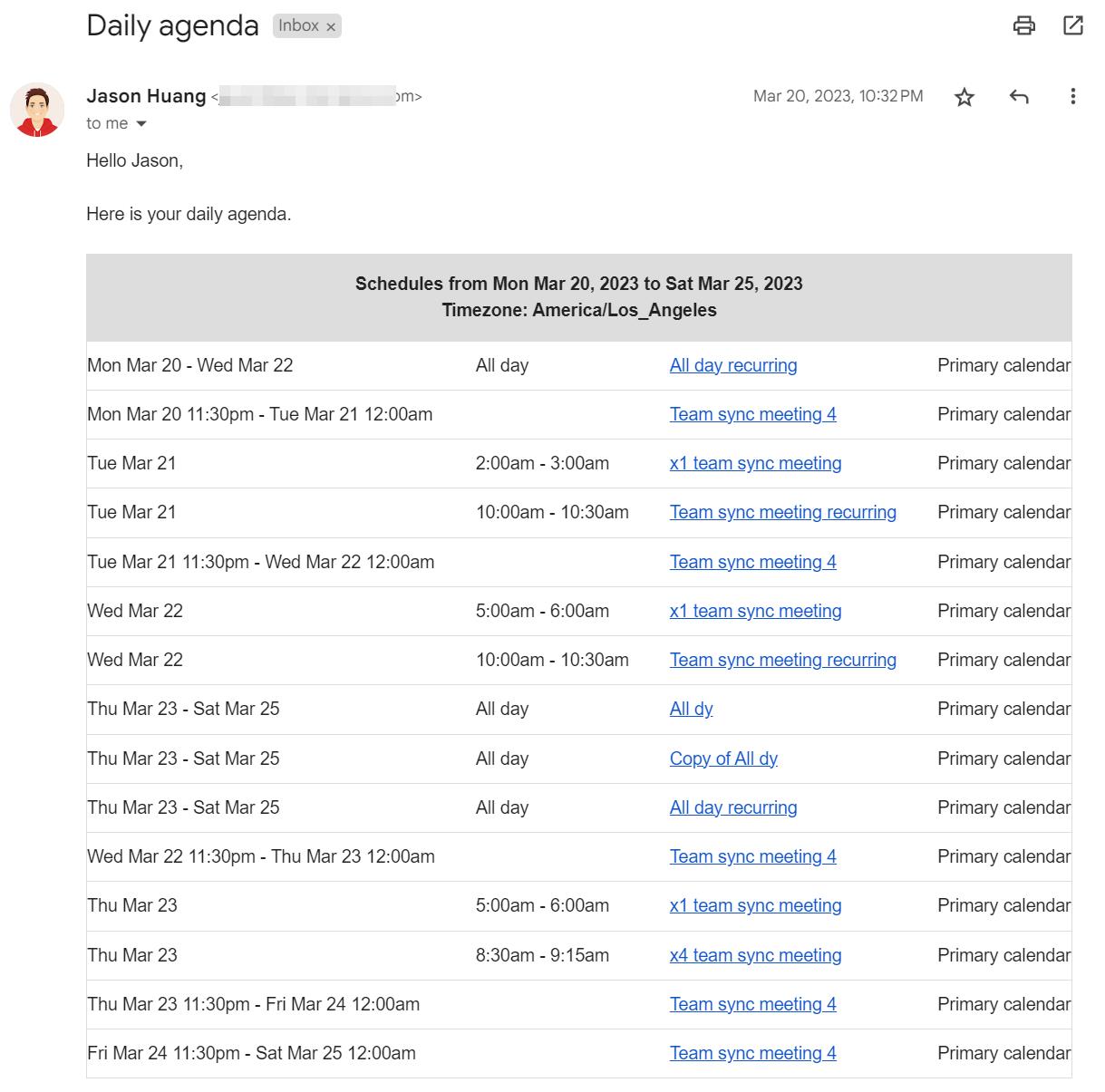
Task: Open the 'Copy of All dy' event link
Action: point(723,759)
